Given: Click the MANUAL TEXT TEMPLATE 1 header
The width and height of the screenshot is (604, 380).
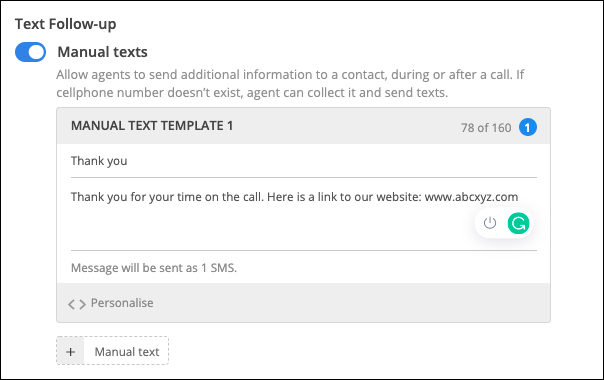Looking at the screenshot, I should 152,126.
